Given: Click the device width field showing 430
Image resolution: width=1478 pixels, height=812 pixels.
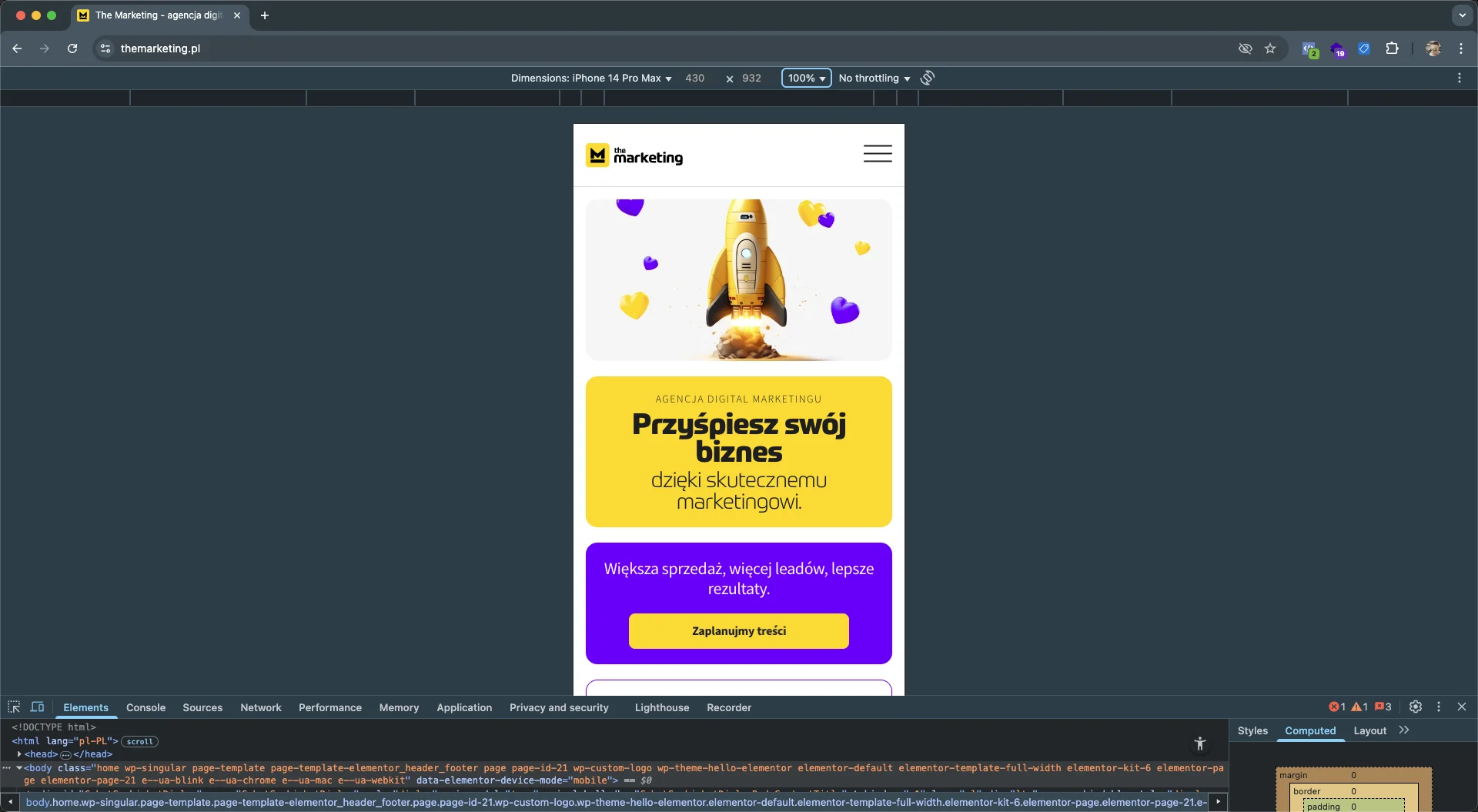Looking at the screenshot, I should coord(694,78).
